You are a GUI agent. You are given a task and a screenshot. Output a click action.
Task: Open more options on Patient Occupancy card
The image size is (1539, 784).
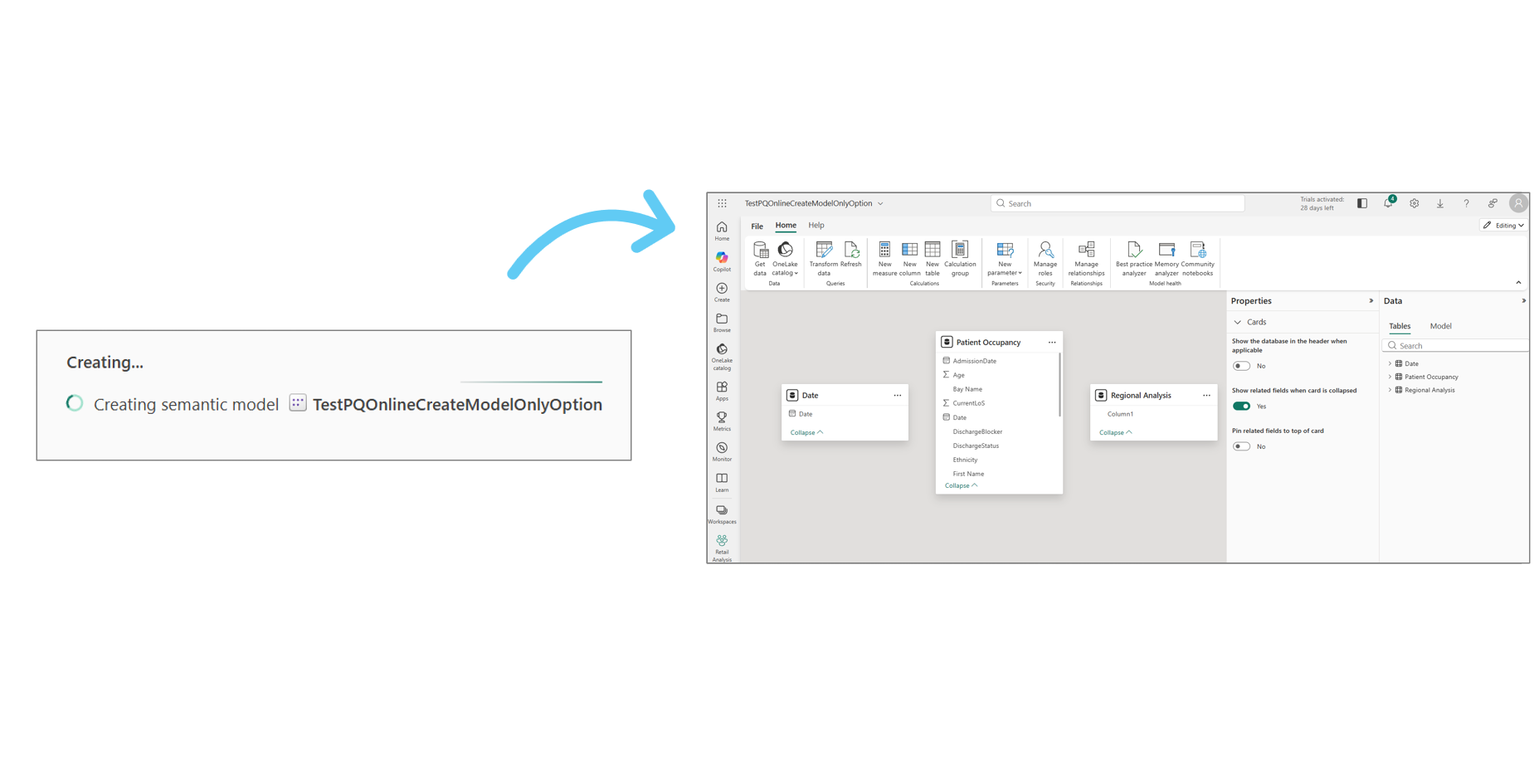pos(1052,343)
